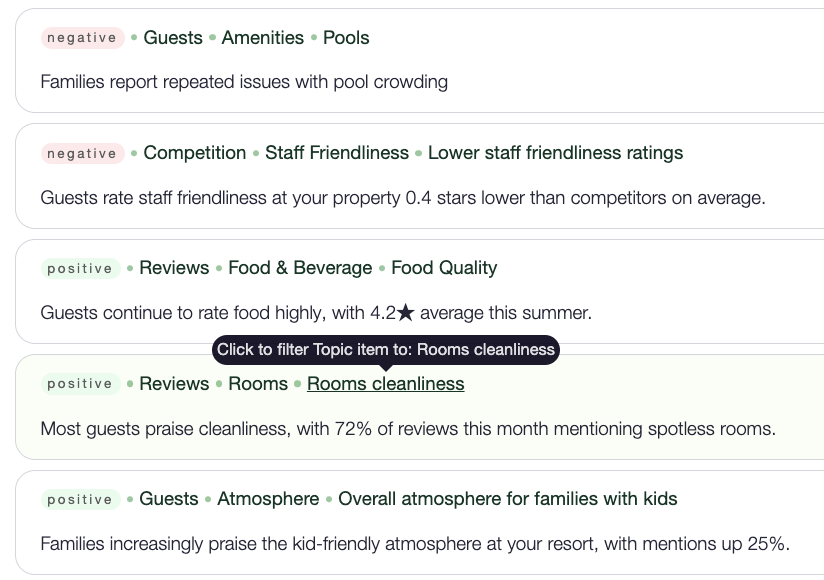Click the Rooms topic chip
The image size is (824, 580).
point(258,384)
